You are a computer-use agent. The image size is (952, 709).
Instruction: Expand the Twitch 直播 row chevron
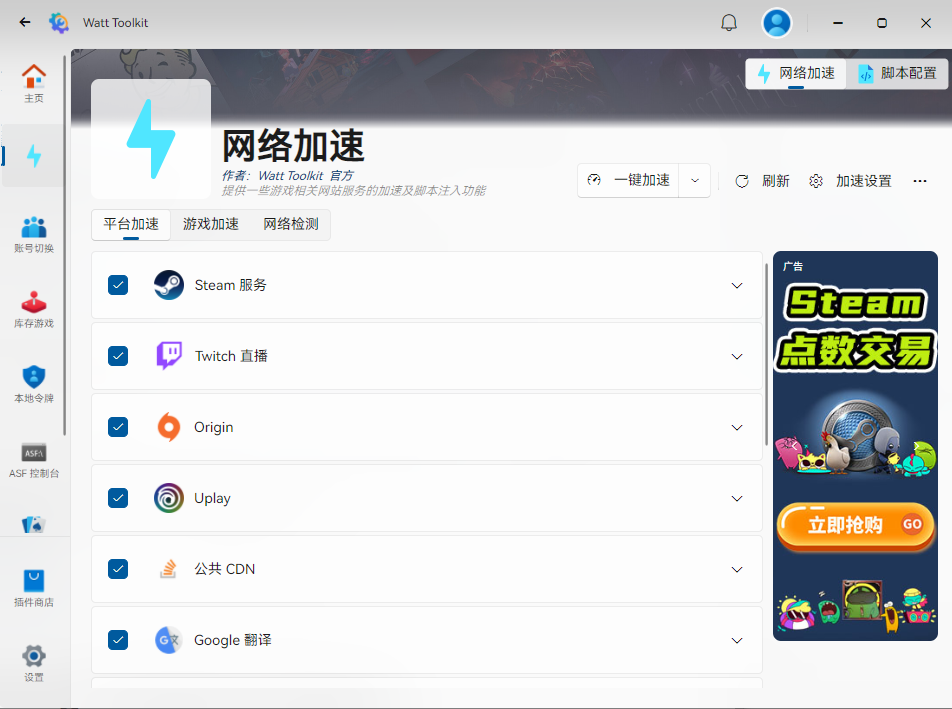pyautogui.click(x=737, y=356)
